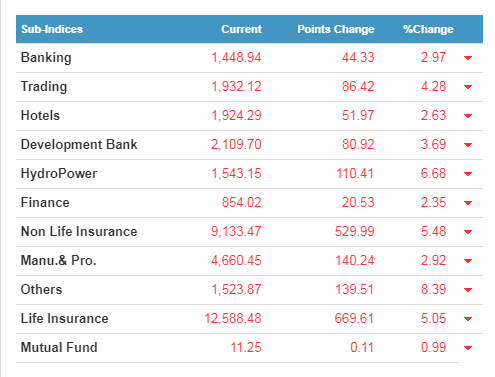Click the Others percent change 8.39
The image size is (495, 377).
click(433, 289)
